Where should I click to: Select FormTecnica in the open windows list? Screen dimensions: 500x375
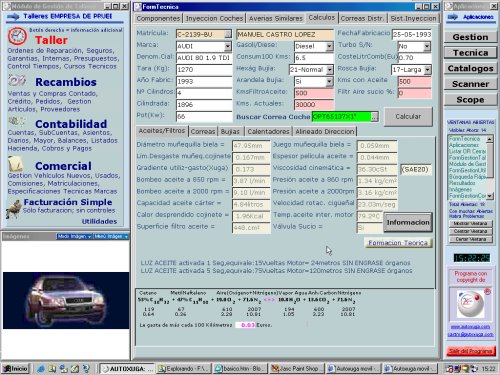(464, 139)
